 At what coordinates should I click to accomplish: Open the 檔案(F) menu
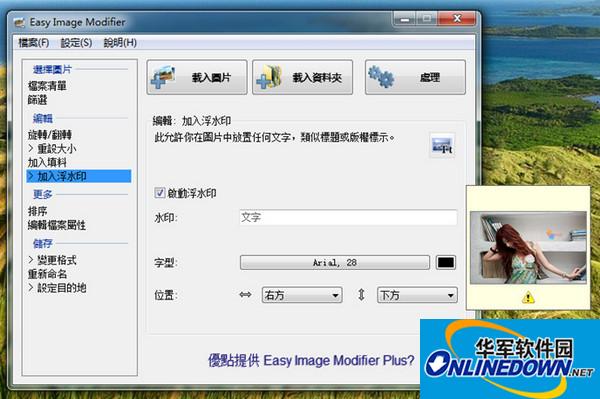click(x=34, y=43)
